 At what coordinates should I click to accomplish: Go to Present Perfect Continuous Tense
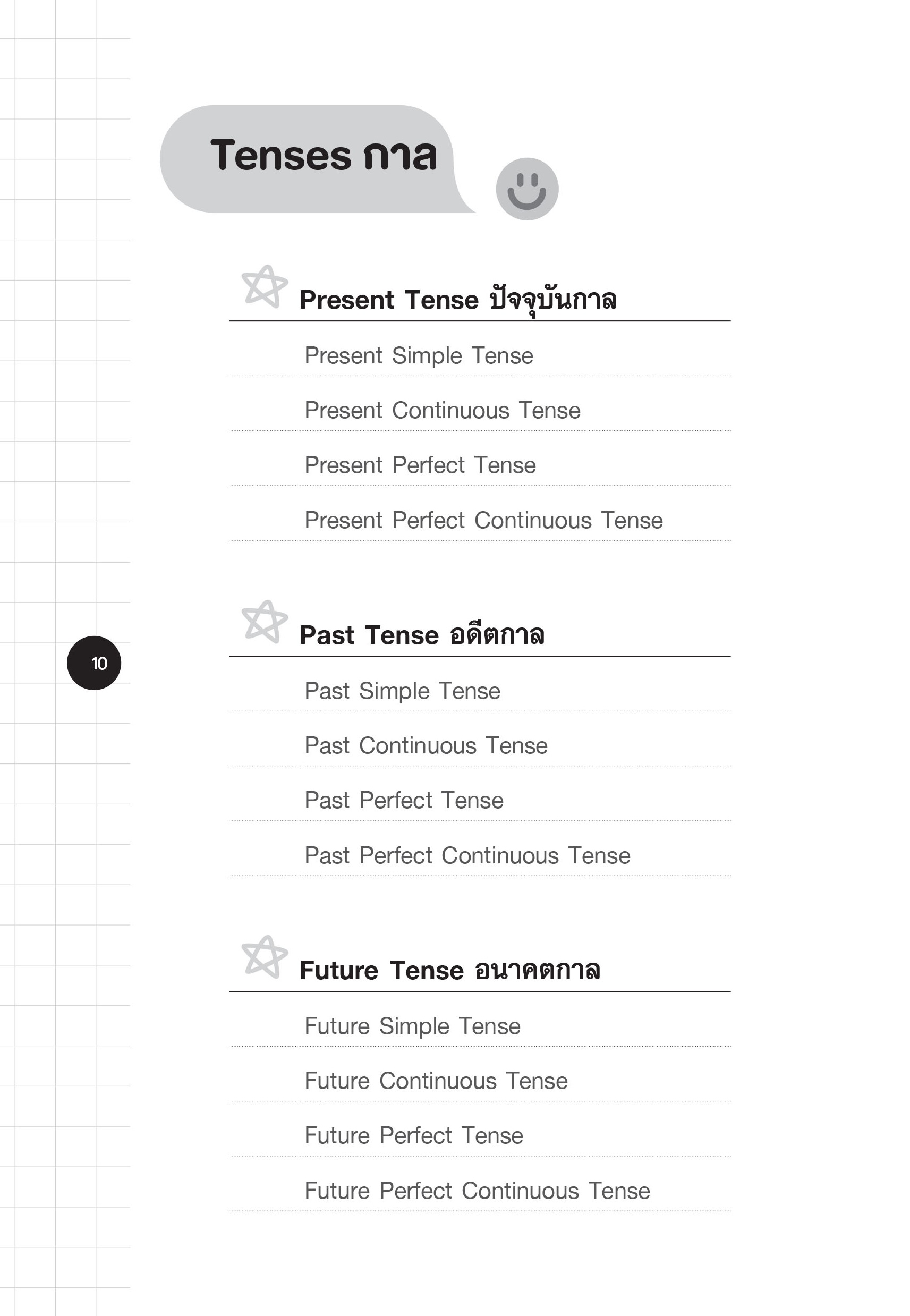click(x=483, y=521)
